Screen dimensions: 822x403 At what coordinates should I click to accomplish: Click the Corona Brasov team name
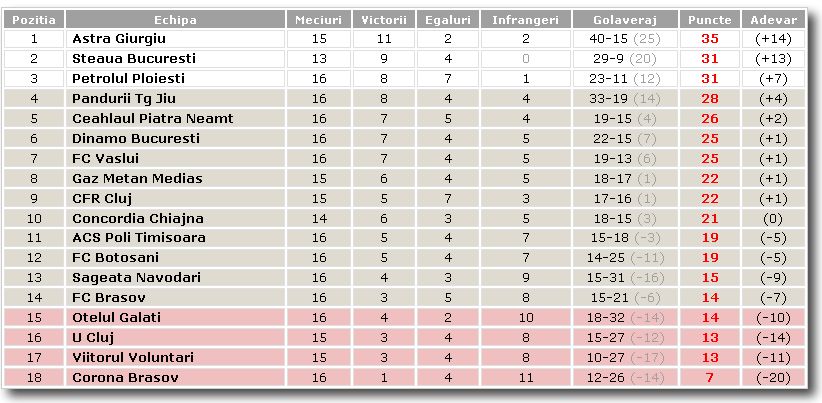(x=125, y=377)
